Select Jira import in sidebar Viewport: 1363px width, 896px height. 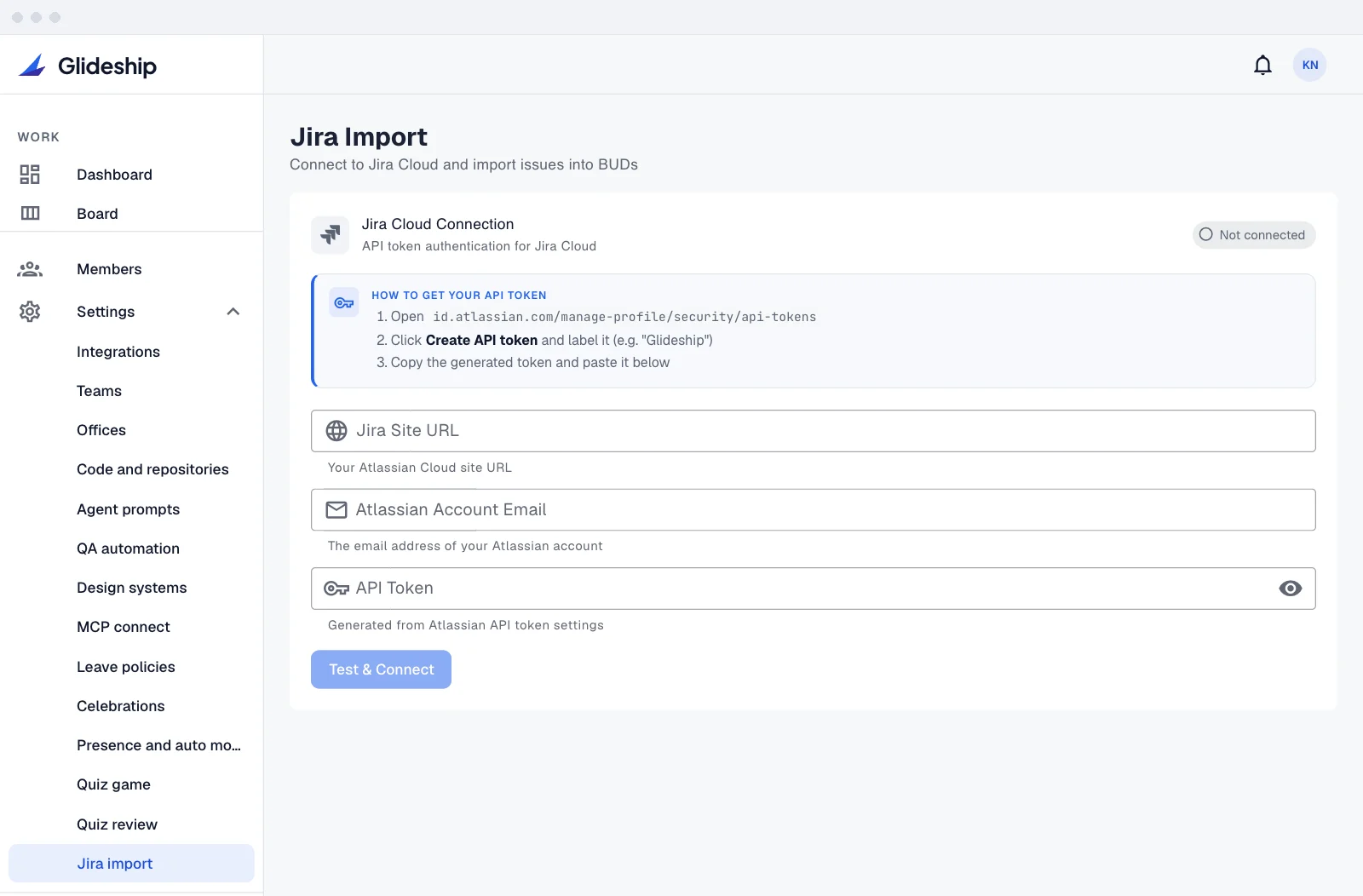[131, 864]
